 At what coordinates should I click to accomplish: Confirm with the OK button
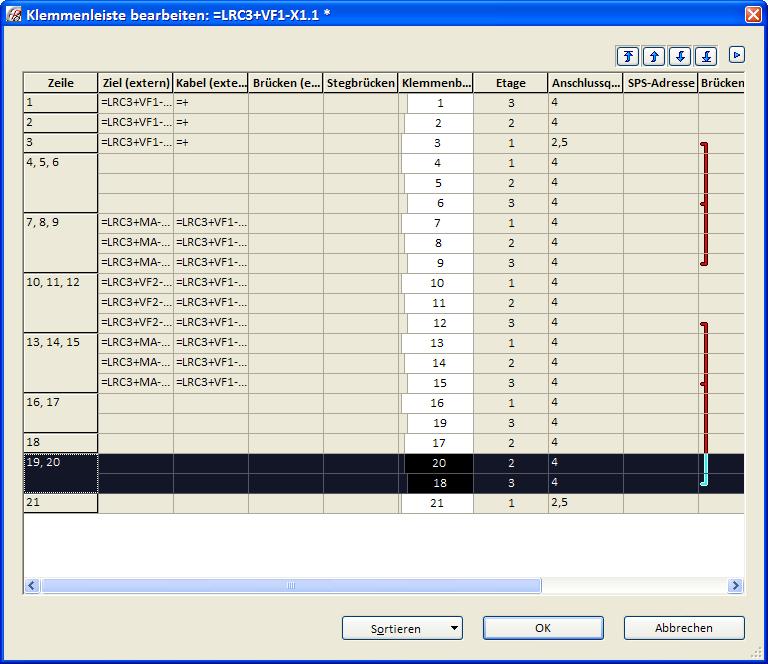pos(543,628)
